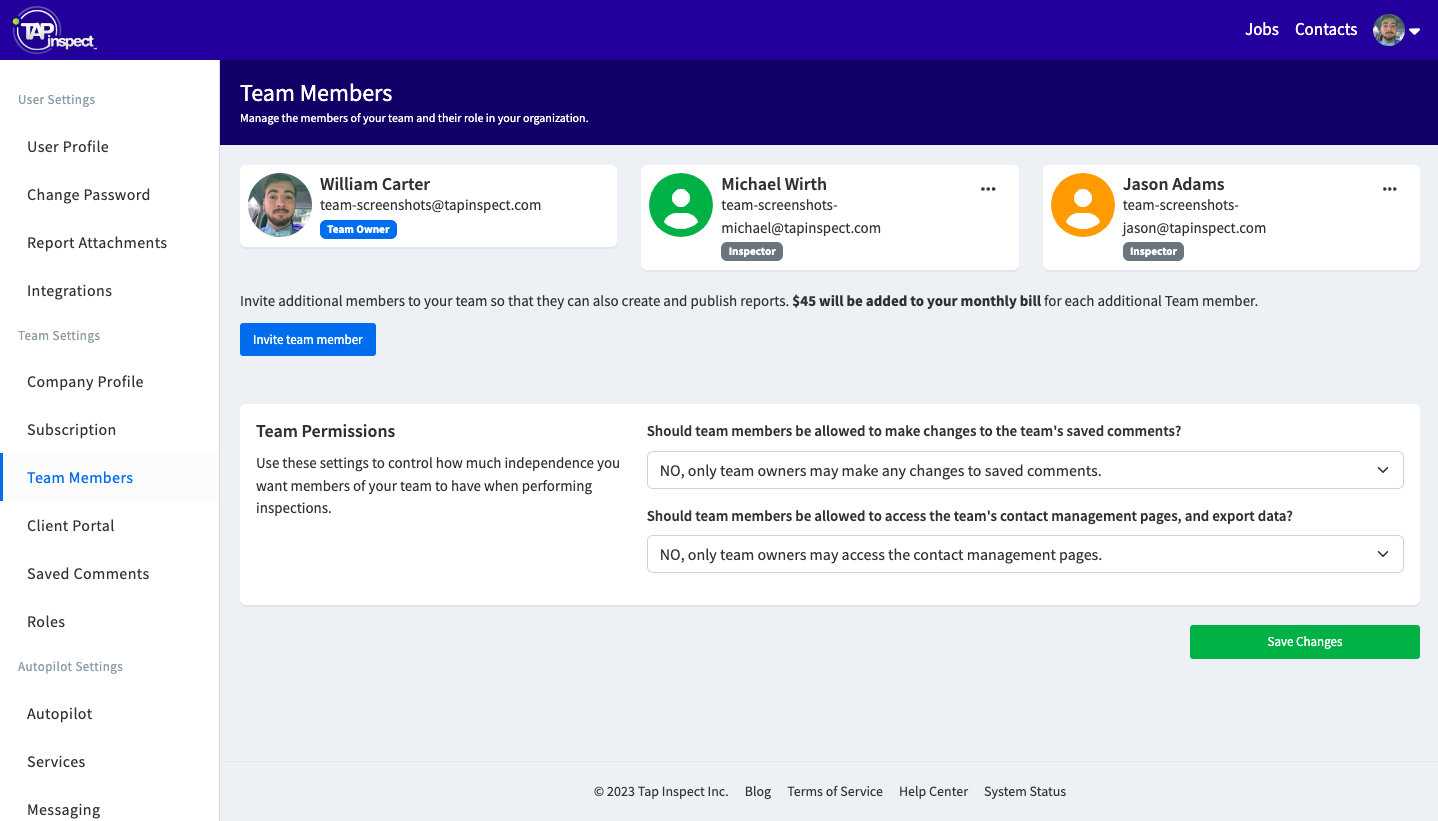Open the Terms of Service link
The height and width of the screenshot is (821, 1438).
[834, 791]
